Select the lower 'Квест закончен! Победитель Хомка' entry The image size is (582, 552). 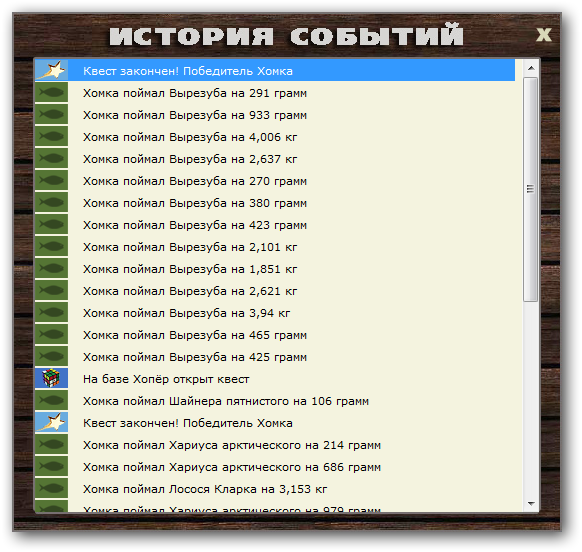[275, 422]
